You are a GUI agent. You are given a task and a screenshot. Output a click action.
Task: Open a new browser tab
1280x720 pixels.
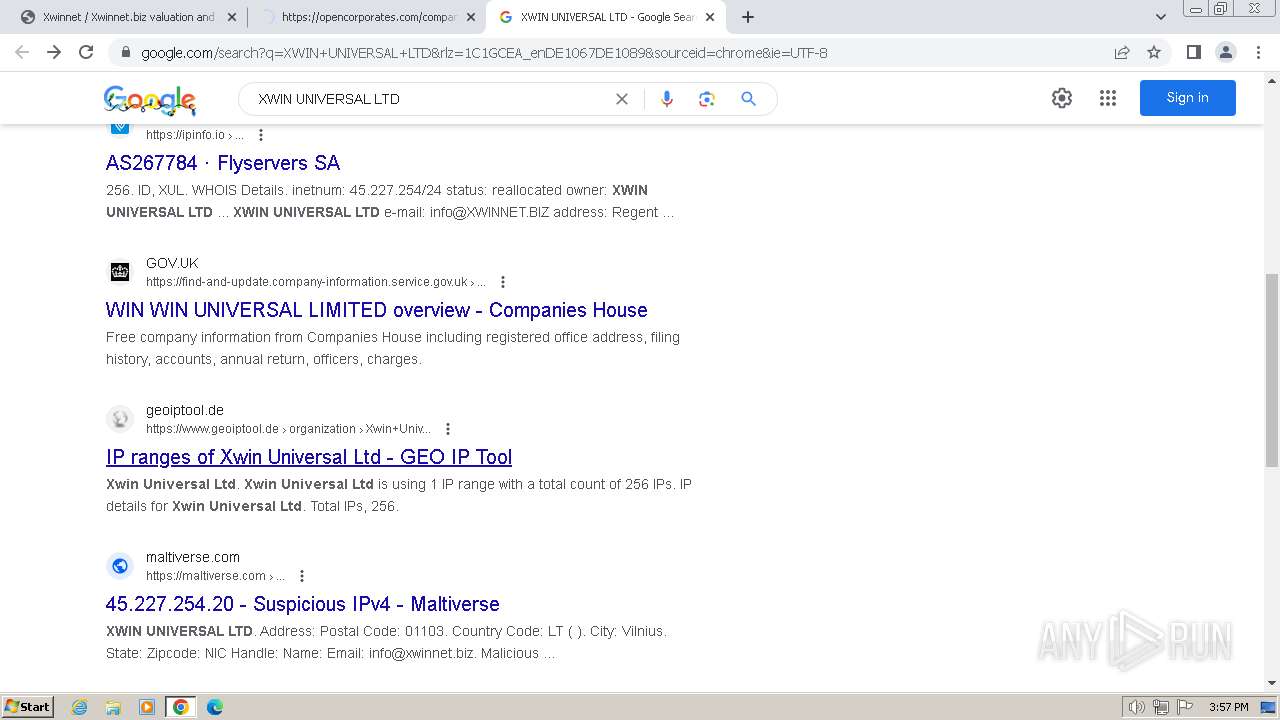[x=748, y=17]
